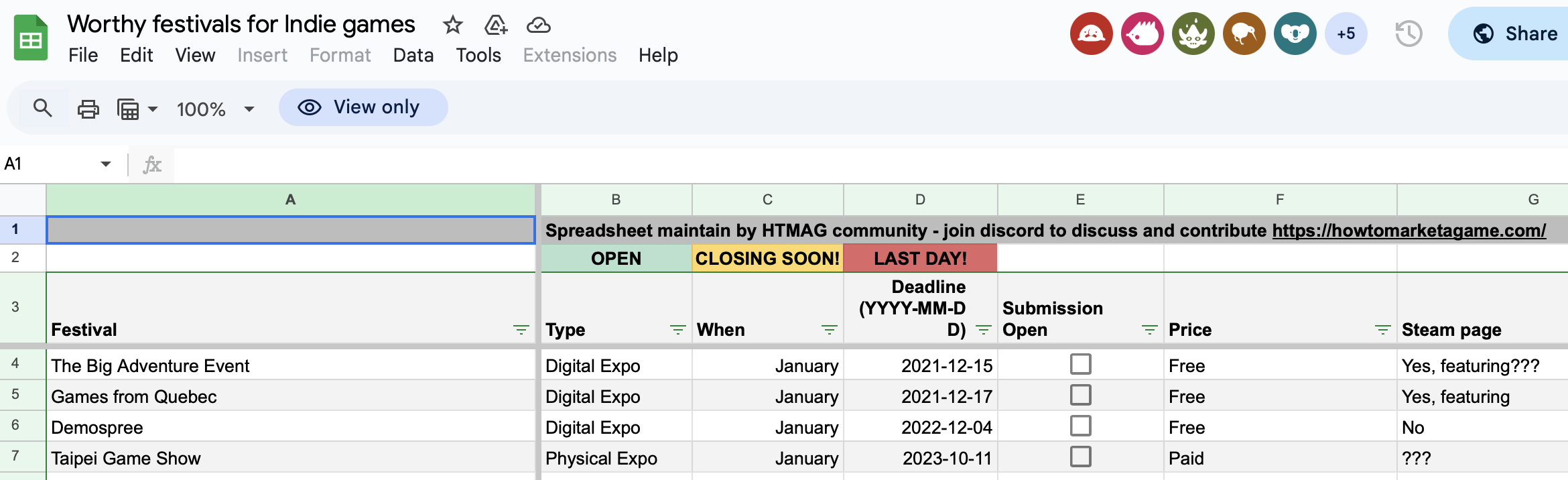
Task: Open the Google Sheets home icon
Action: (x=31, y=38)
